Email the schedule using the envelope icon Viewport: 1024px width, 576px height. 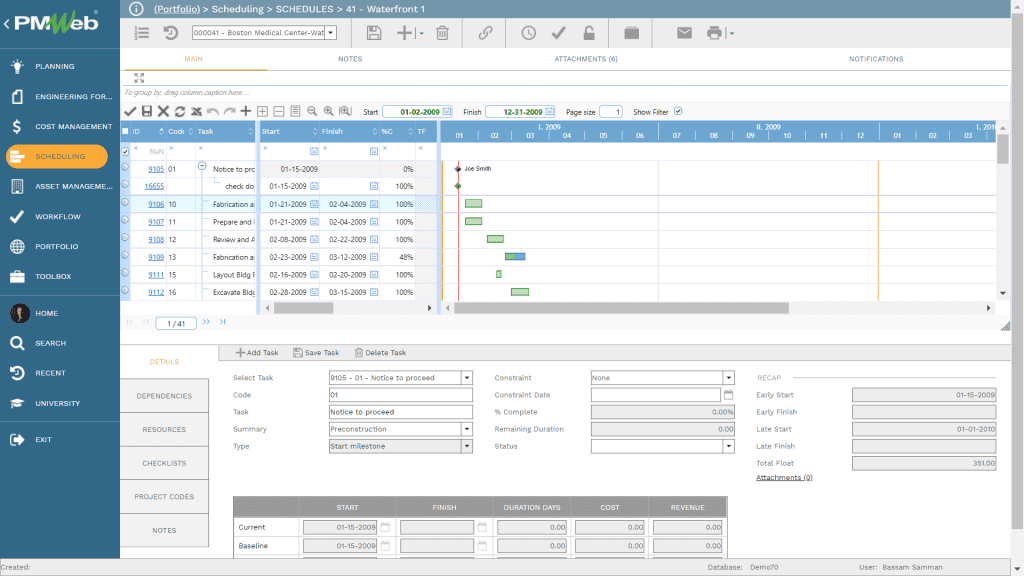[685, 32]
